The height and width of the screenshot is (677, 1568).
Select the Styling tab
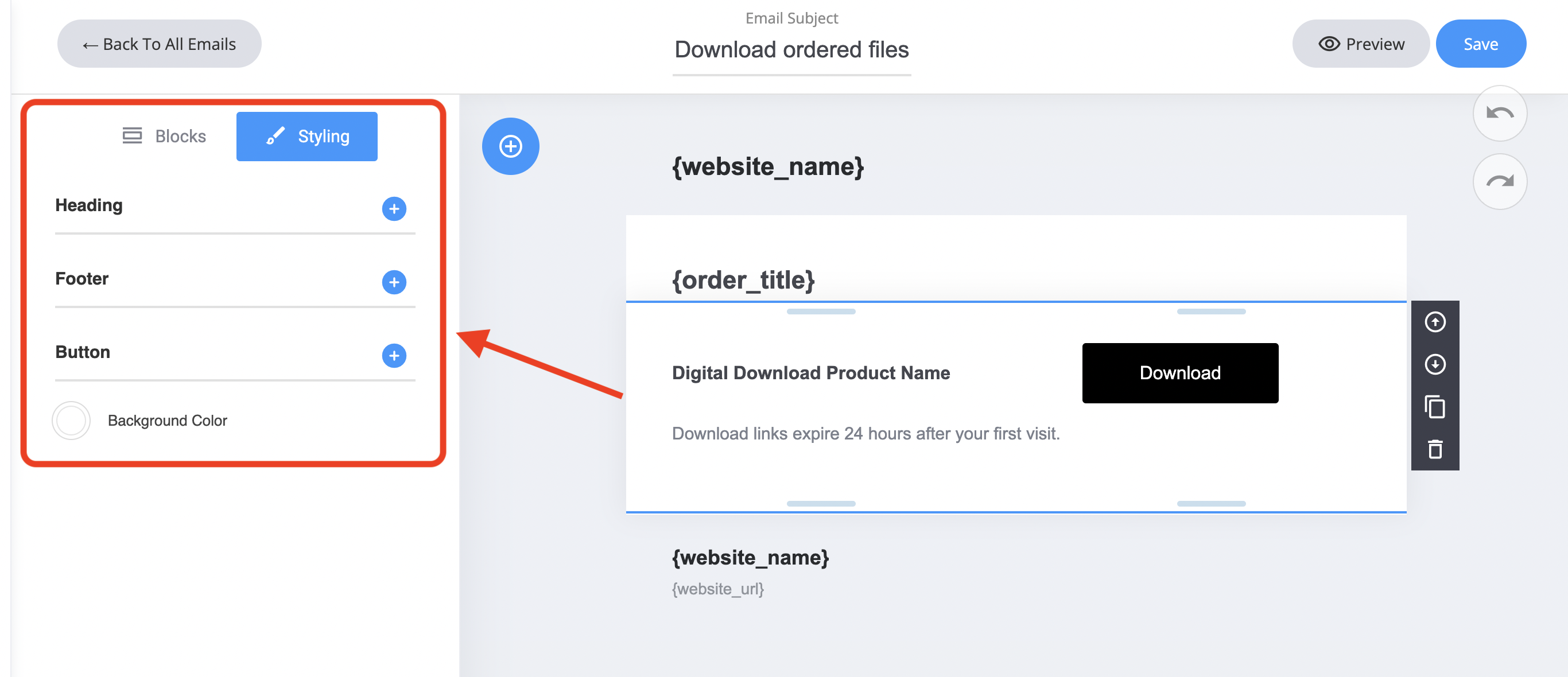tap(307, 136)
